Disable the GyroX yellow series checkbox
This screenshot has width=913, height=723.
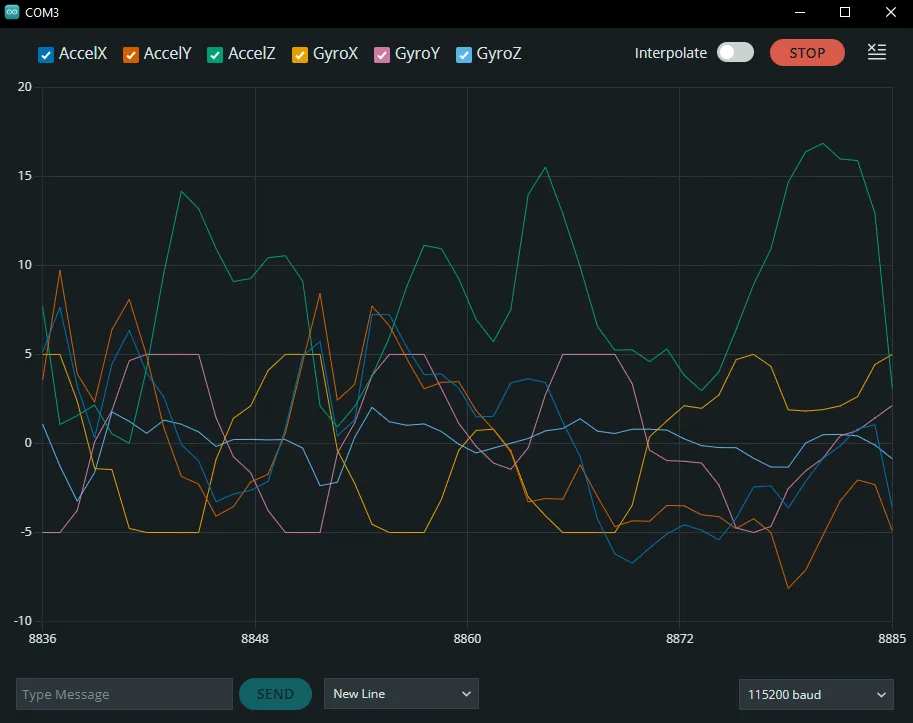tap(299, 54)
